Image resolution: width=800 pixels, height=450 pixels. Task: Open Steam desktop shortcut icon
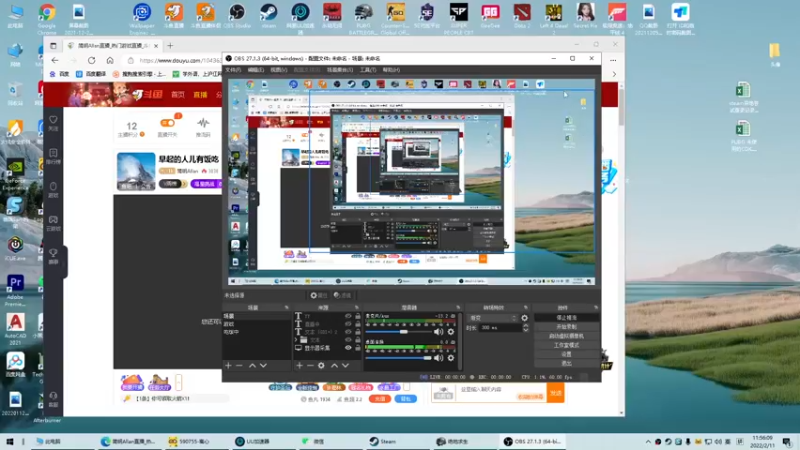(268, 15)
